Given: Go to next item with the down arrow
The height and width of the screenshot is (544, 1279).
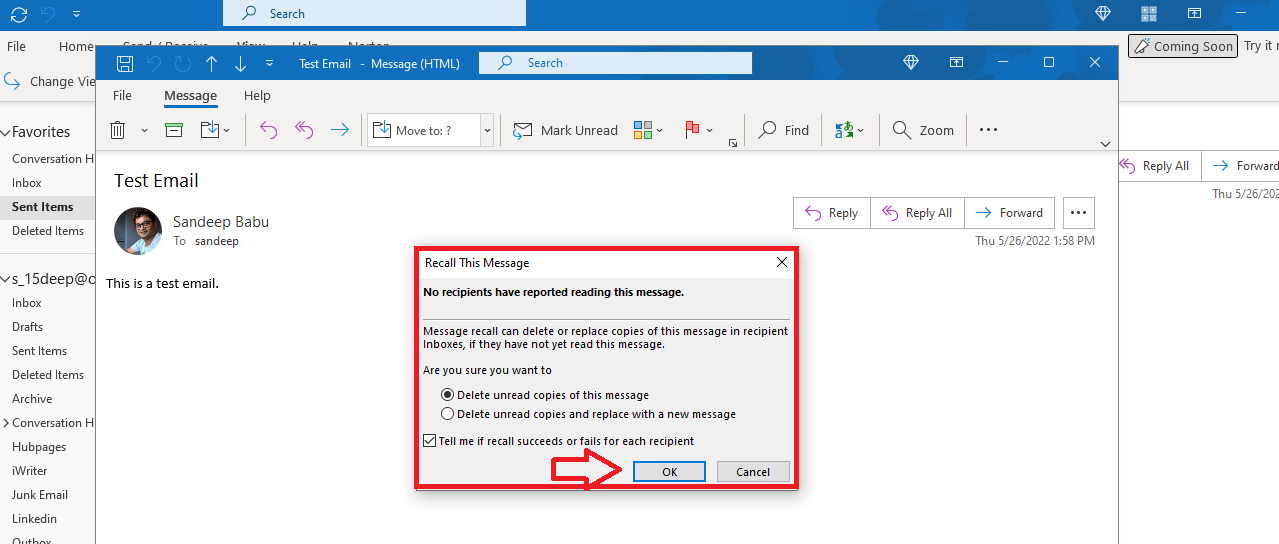Looking at the screenshot, I should pos(240,63).
